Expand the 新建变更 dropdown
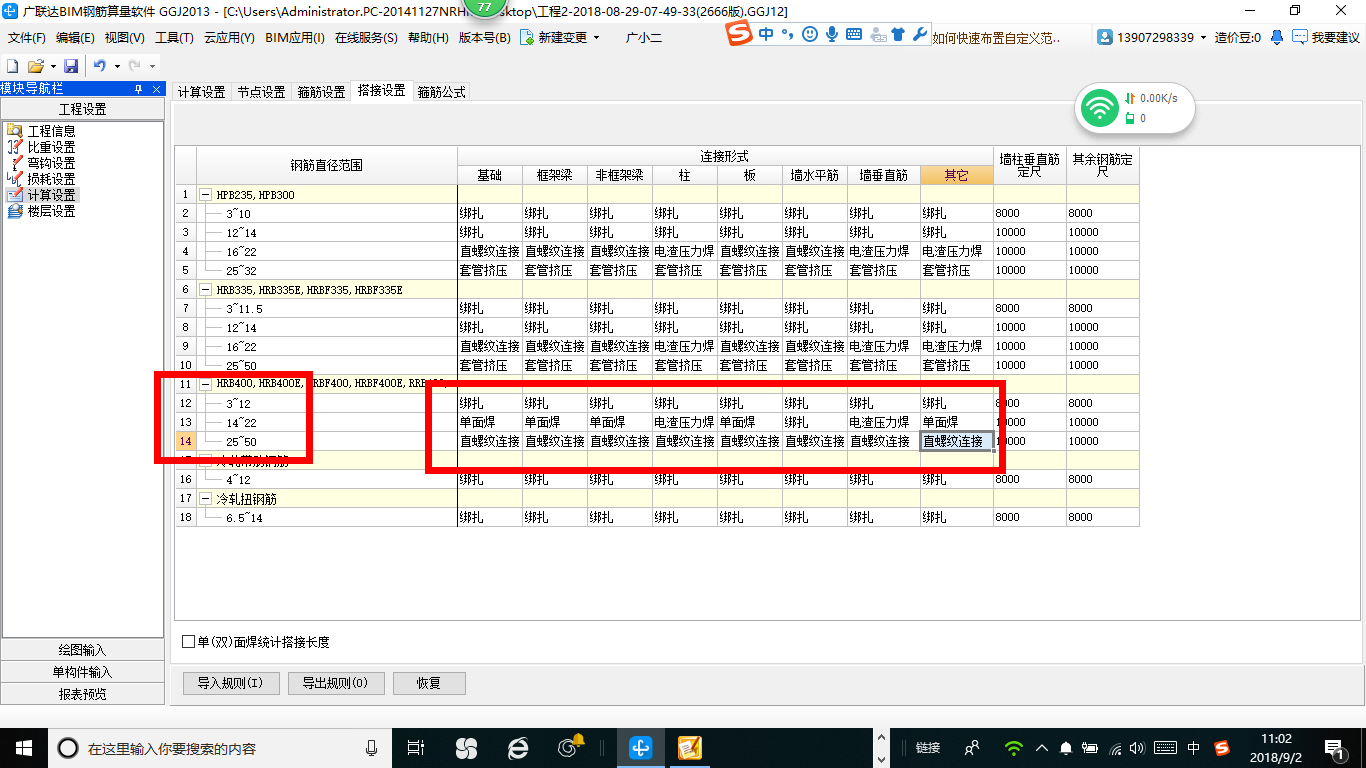Image resolution: width=1366 pixels, height=768 pixels. [597, 37]
